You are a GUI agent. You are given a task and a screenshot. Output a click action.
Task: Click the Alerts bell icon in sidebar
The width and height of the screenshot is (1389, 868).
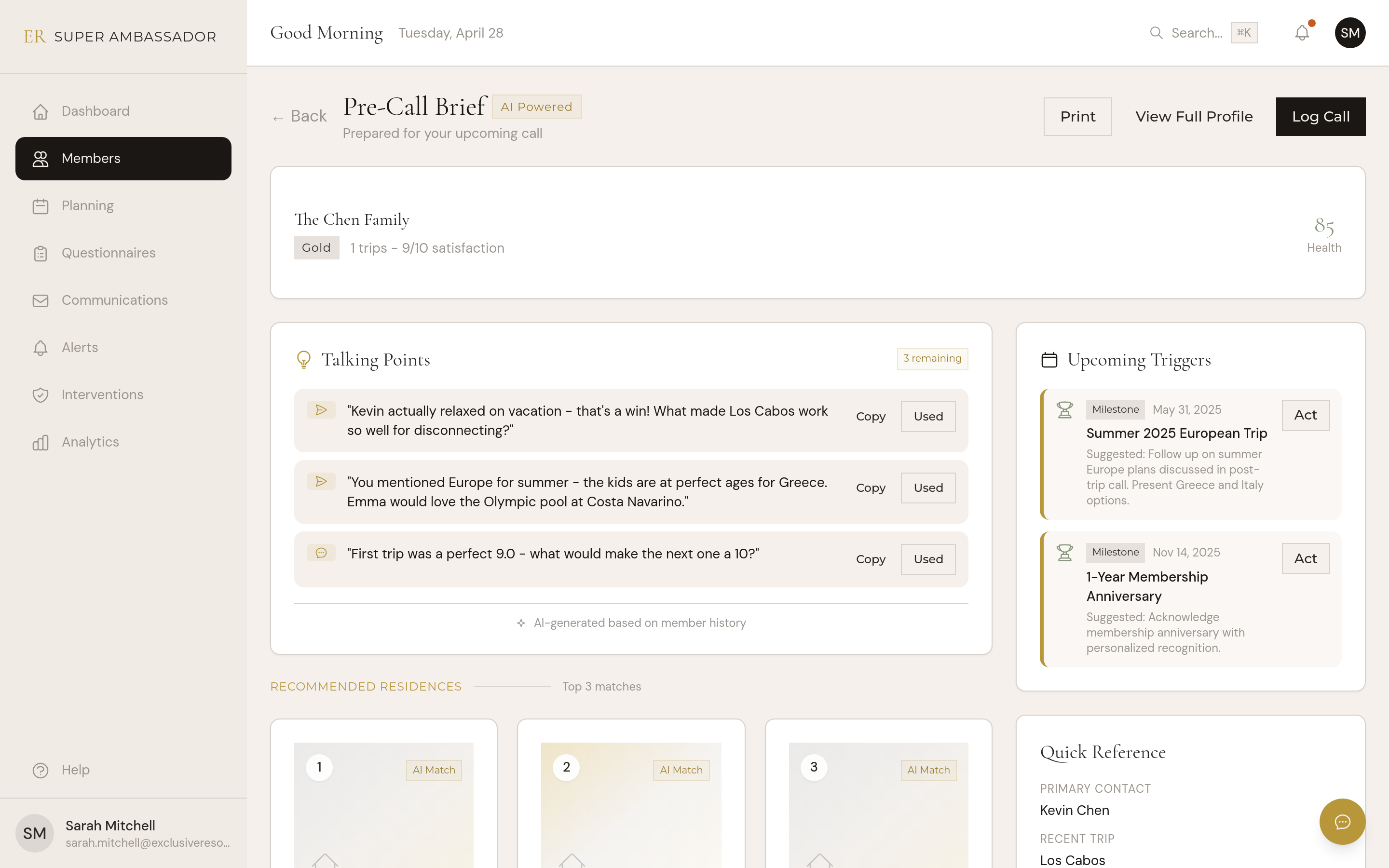tap(40, 348)
